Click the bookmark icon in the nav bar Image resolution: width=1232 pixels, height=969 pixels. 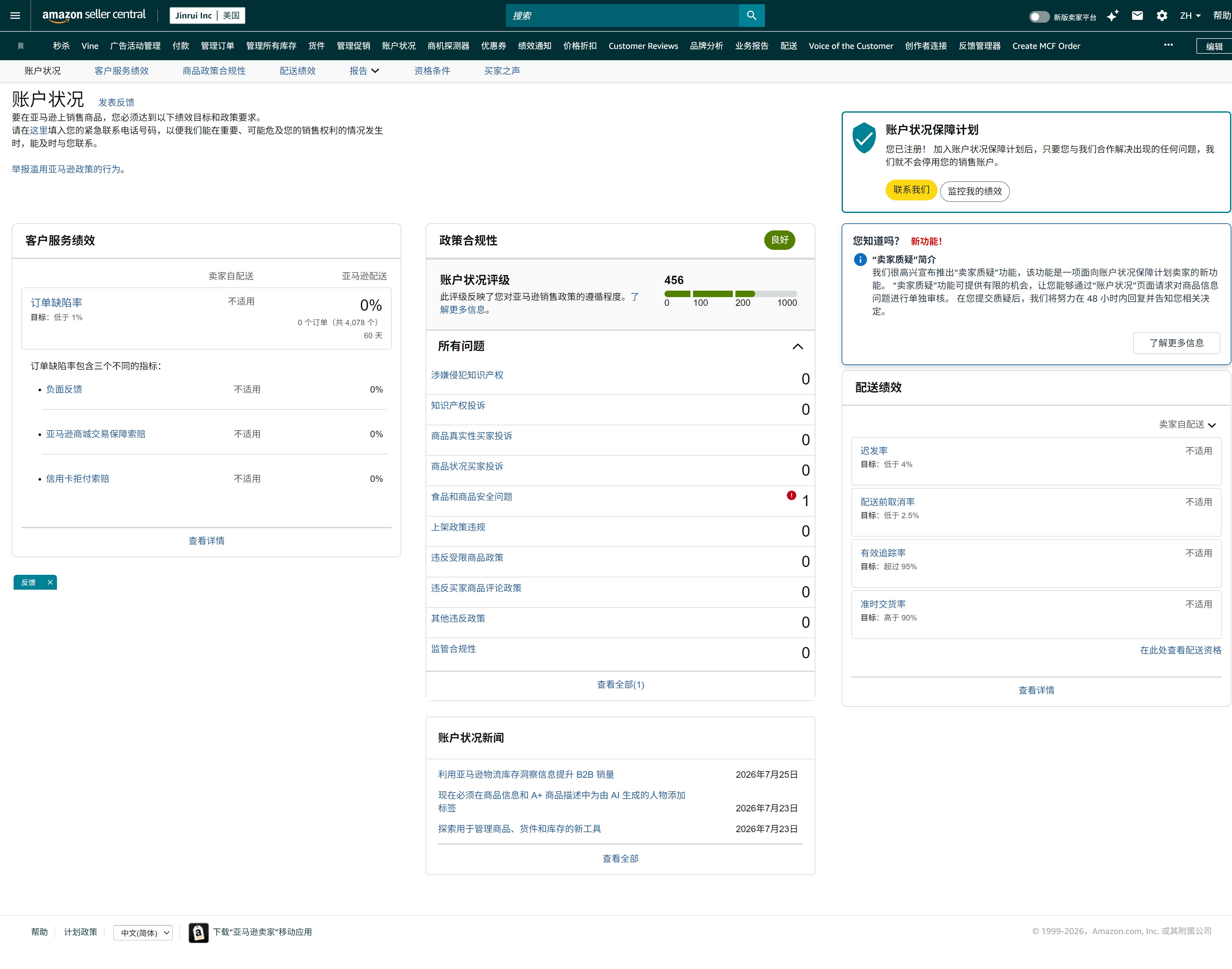tap(21, 46)
